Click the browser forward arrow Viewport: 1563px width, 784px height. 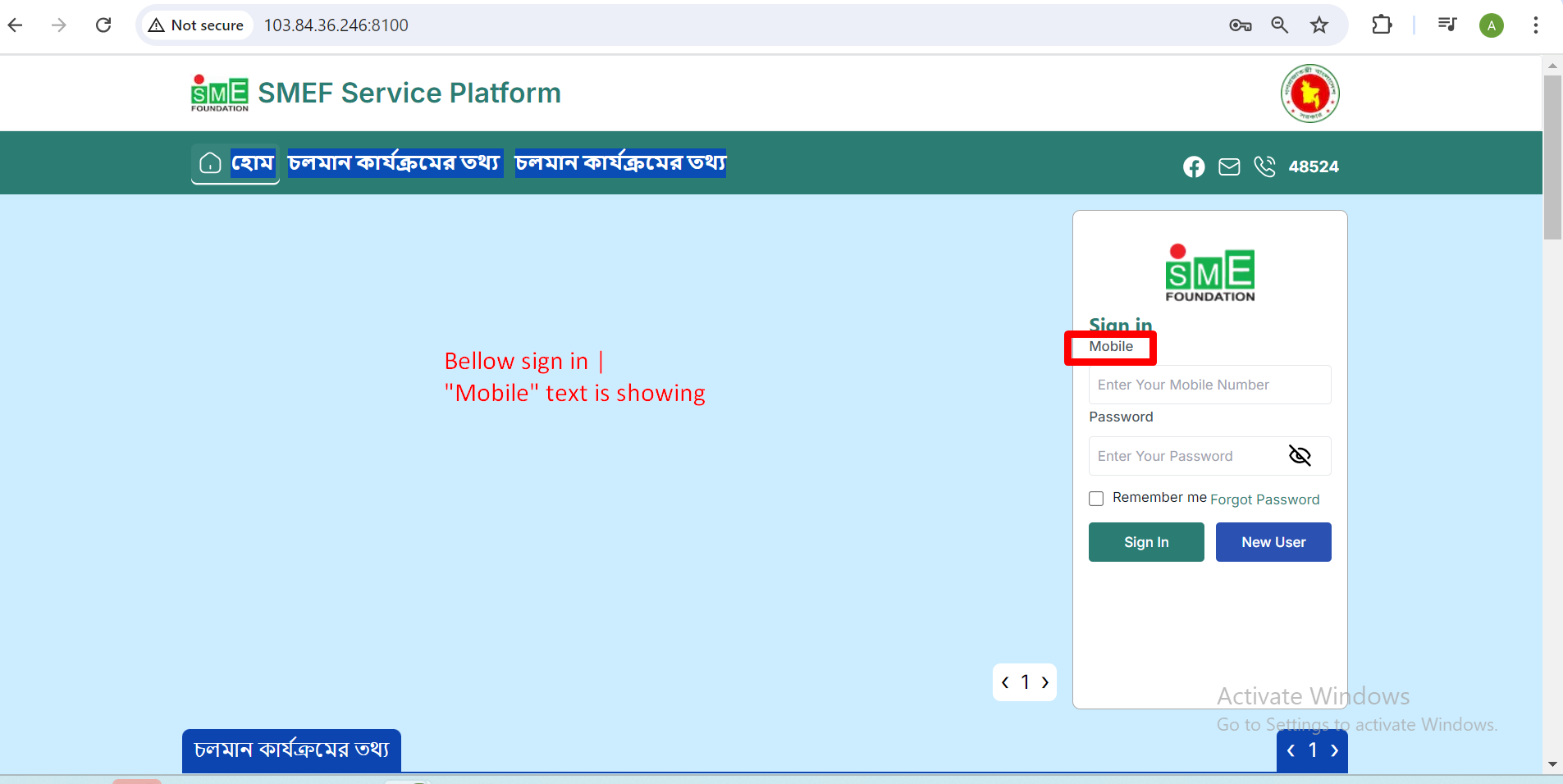coord(58,25)
